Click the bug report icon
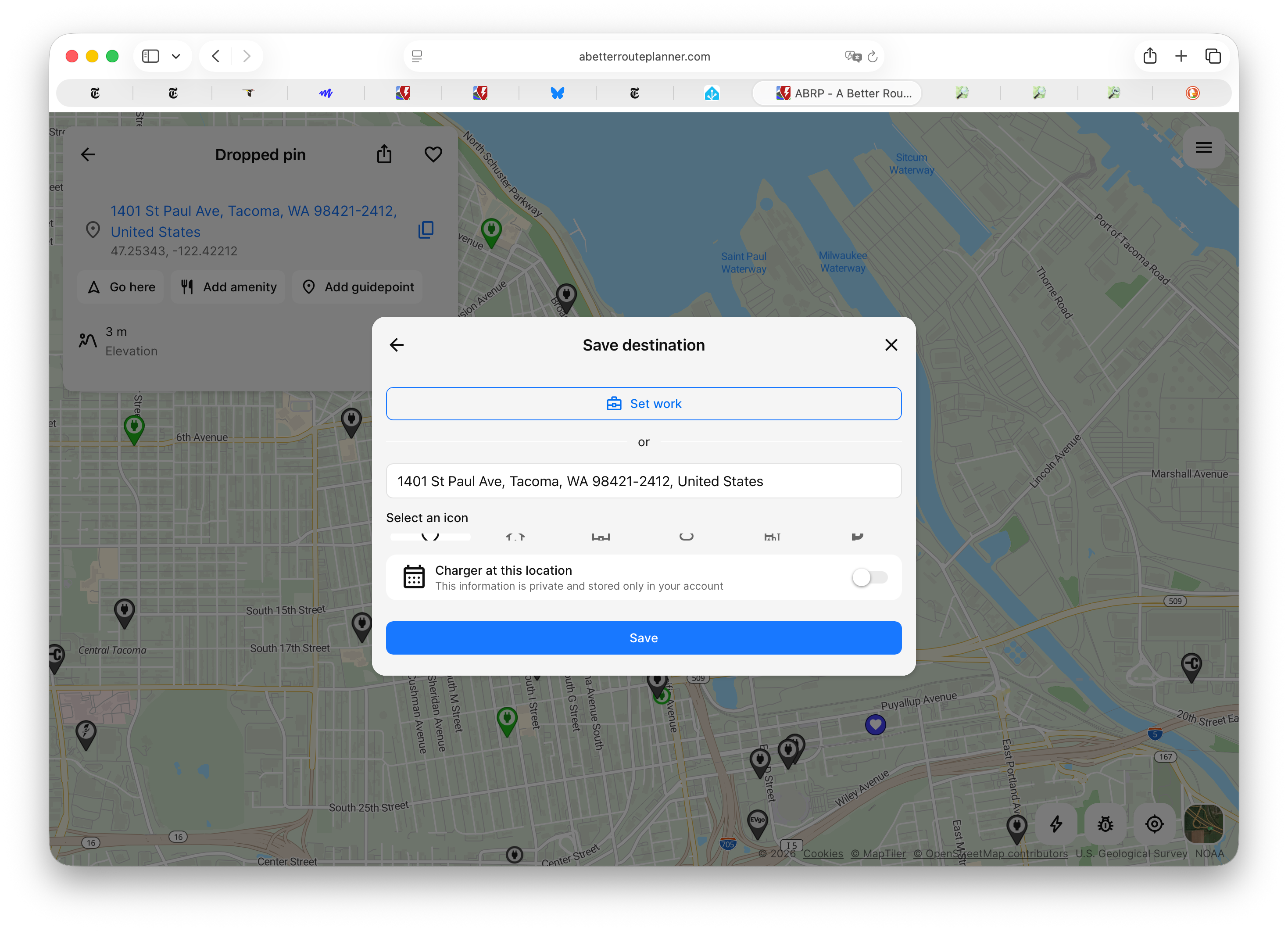The image size is (1288, 931). [1105, 824]
